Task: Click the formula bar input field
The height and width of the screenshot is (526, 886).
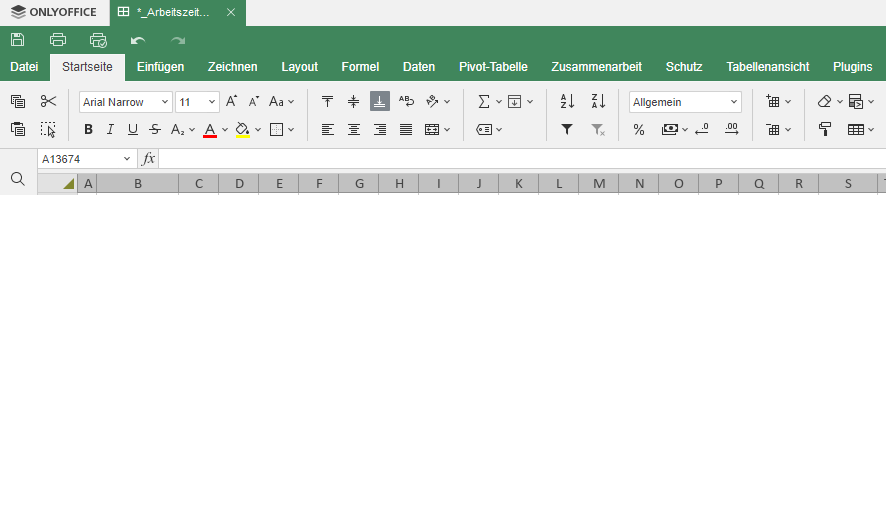Action: coord(522,159)
